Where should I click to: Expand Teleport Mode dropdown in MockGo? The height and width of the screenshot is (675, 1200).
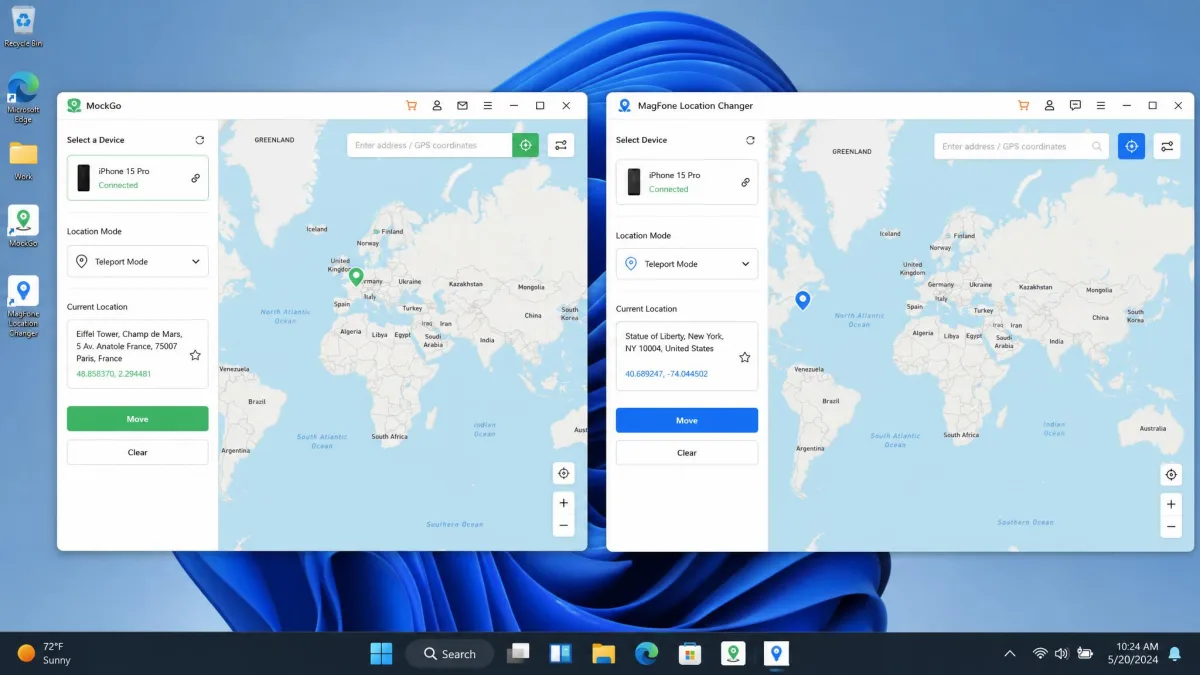138,262
